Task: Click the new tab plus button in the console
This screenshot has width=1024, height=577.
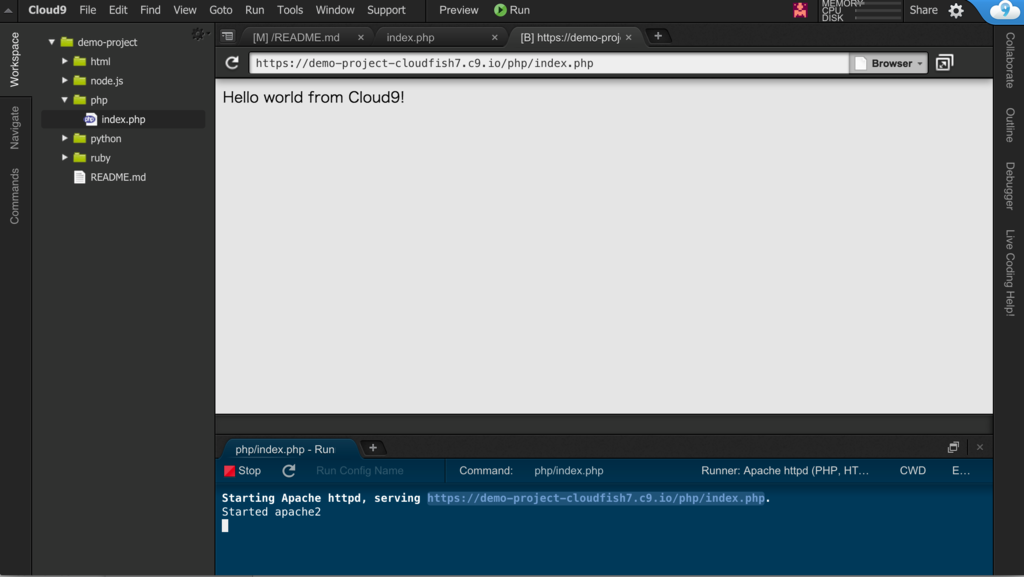Action: point(373,447)
